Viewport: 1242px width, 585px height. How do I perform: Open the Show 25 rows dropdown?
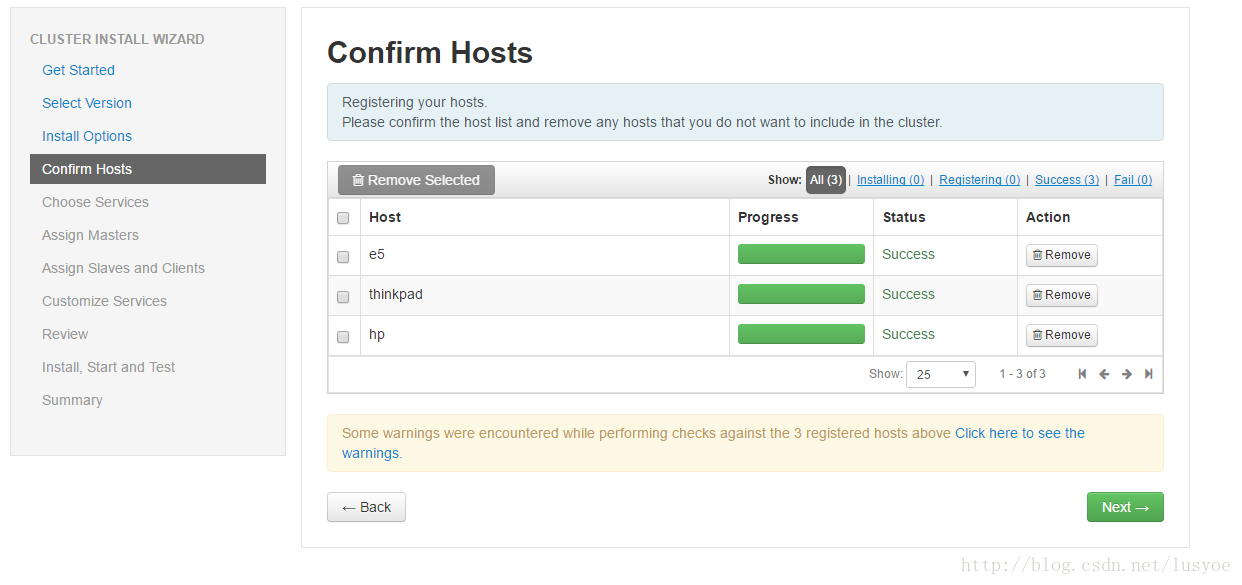tap(940, 374)
